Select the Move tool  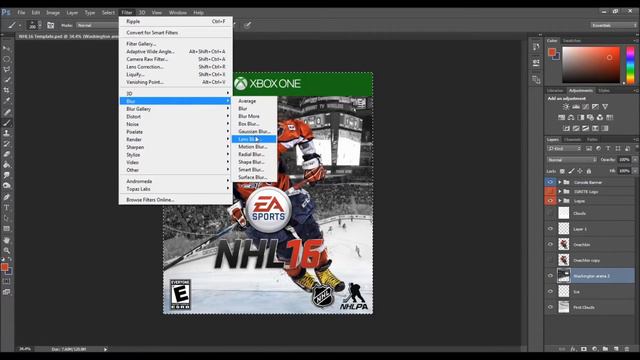7,48
